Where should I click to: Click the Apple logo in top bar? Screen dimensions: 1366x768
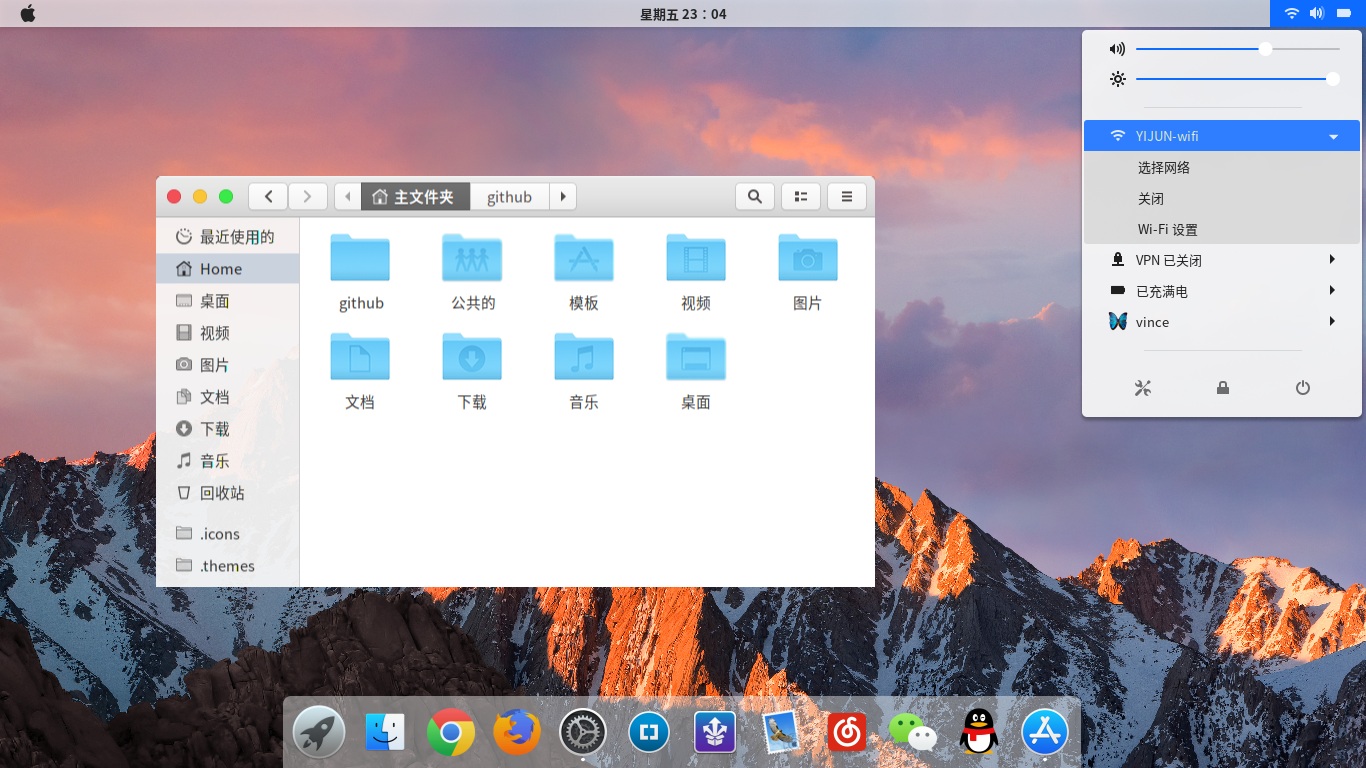coord(27,13)
